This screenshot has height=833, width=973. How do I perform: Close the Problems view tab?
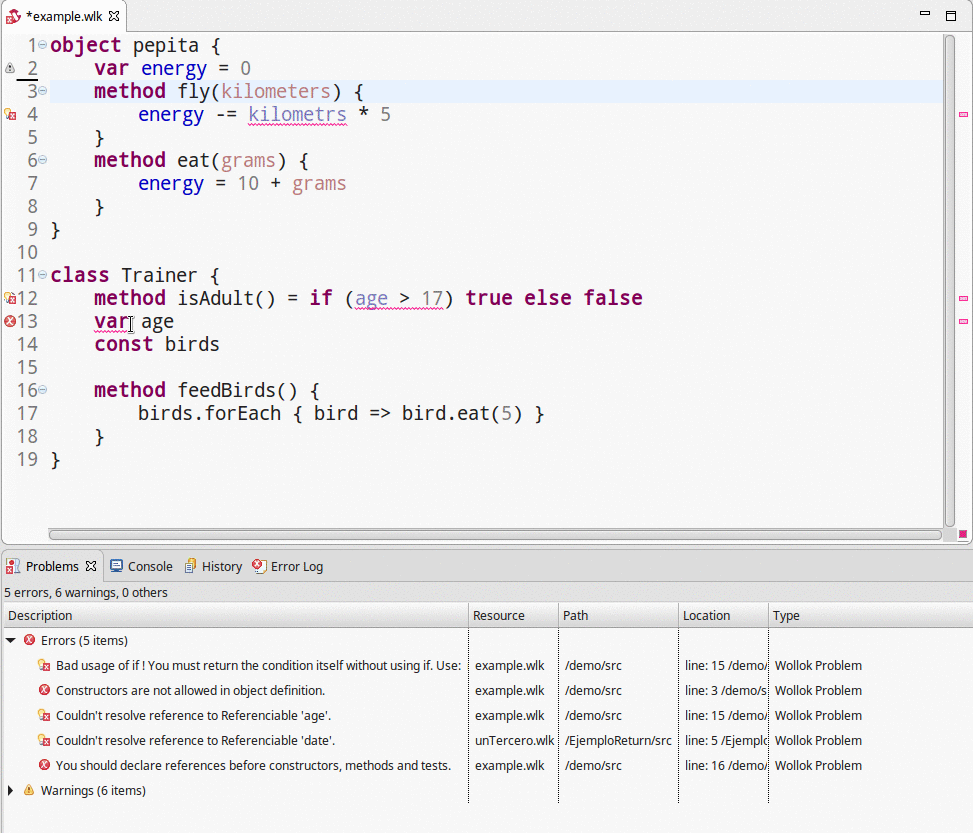(x=91, y=566)
